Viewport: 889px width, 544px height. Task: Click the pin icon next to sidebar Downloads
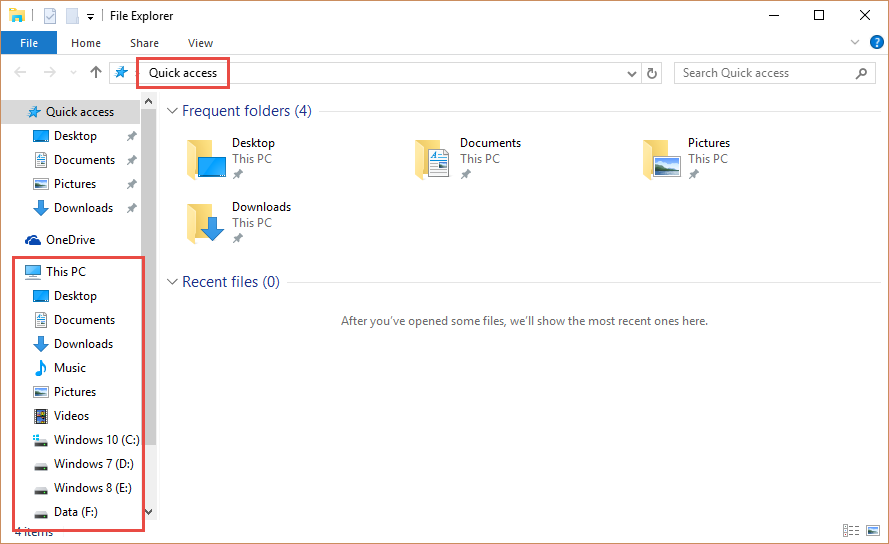point(132,208)
